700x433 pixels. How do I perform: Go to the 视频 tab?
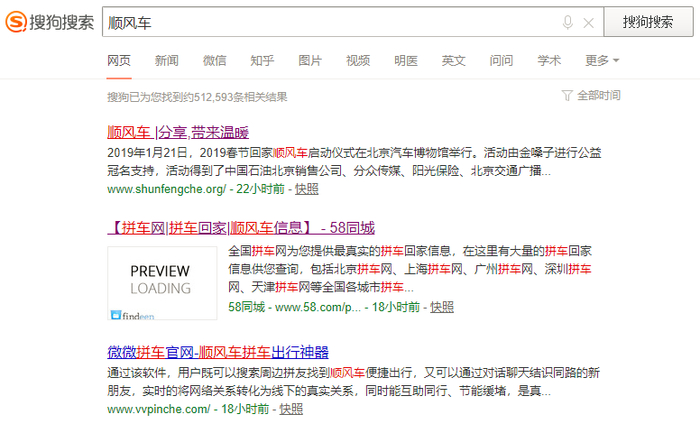click(358, 60)
